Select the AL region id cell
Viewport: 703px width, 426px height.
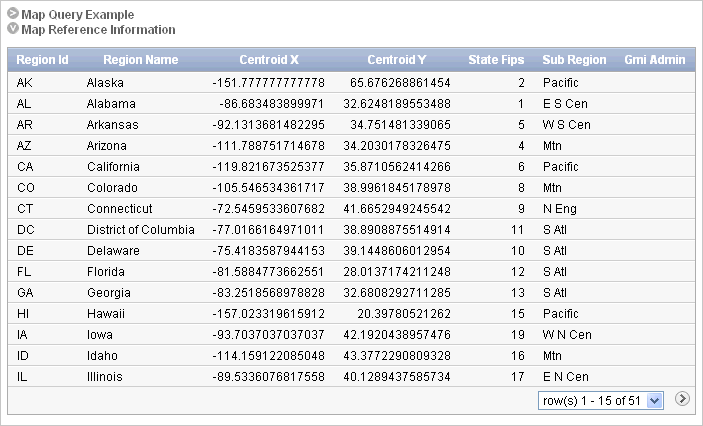24,104
